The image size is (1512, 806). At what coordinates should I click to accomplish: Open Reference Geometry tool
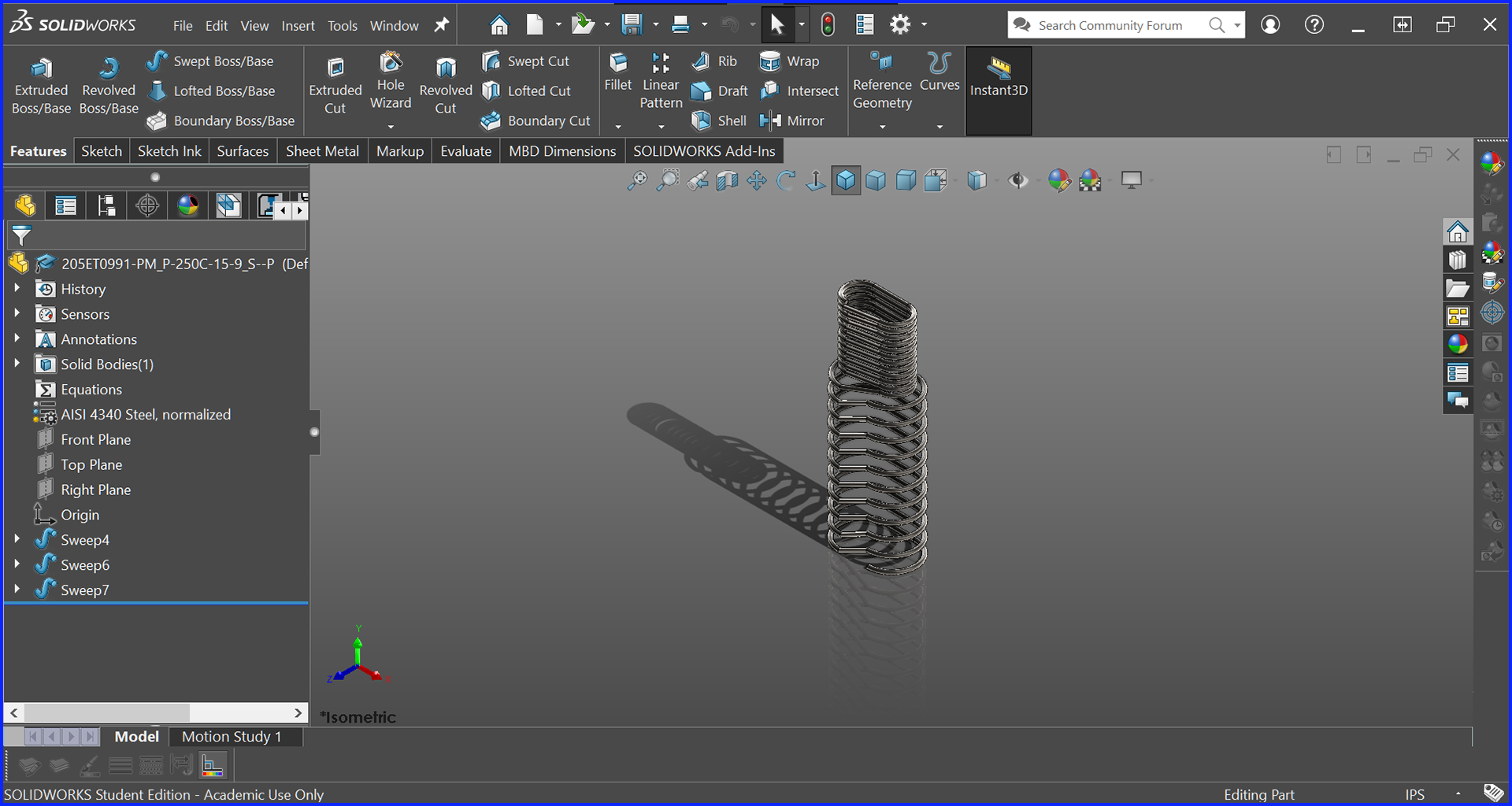[882, 81]
